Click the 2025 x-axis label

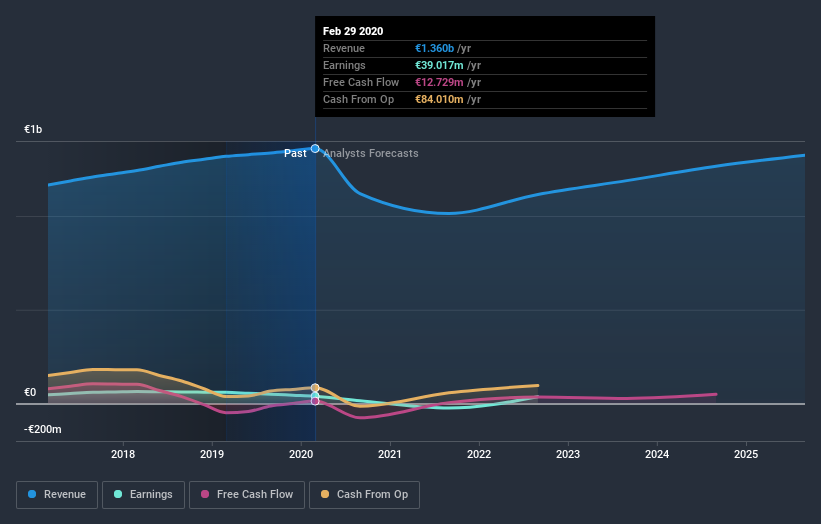coord(746,454)
